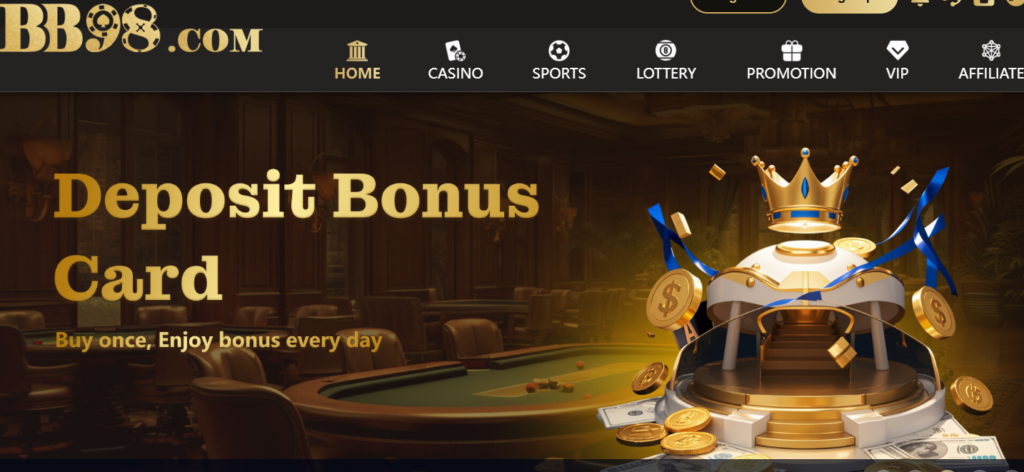Image resolution: width=1024 pixels, height=472 pixels.
Task: Open the Affiliate network icon
Action: point(991,51)
